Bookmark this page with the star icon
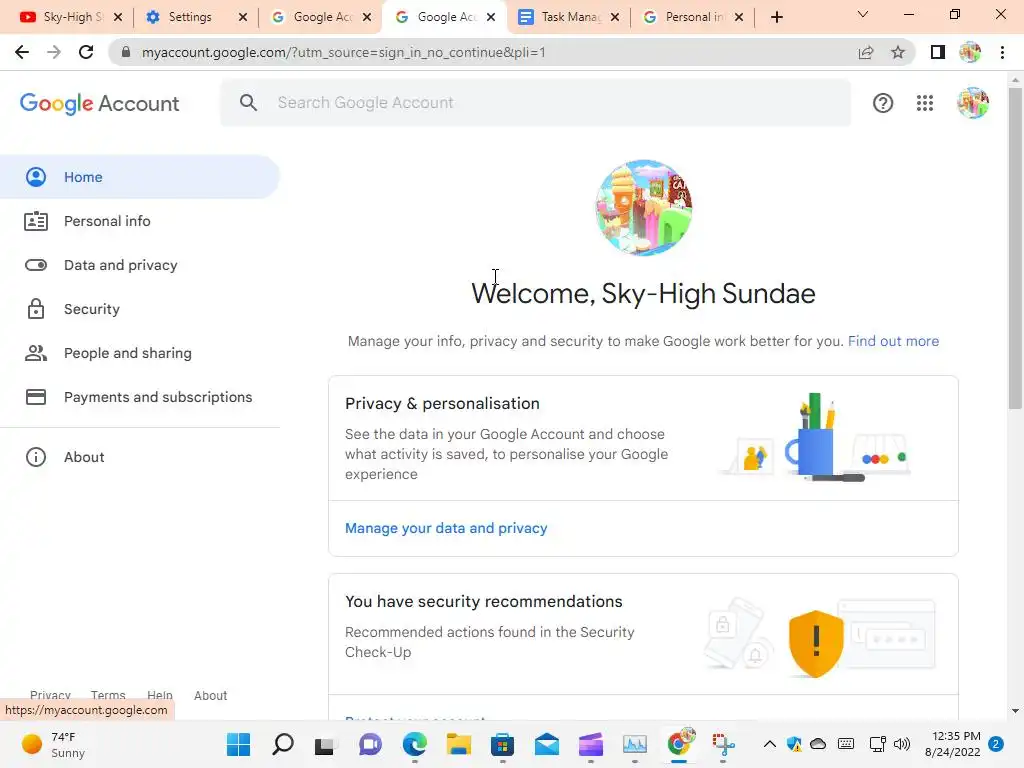 click(898, 52)
